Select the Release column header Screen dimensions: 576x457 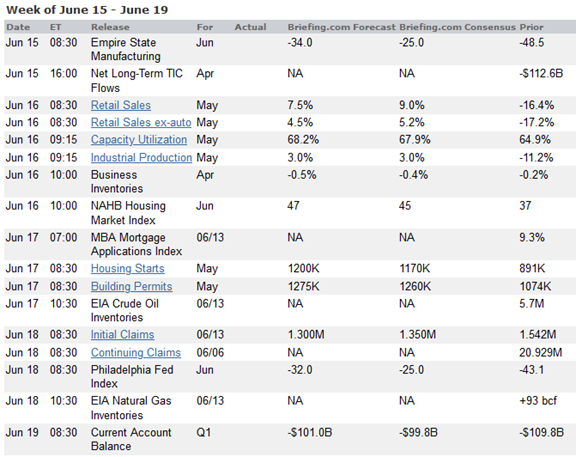pos(110,27)
